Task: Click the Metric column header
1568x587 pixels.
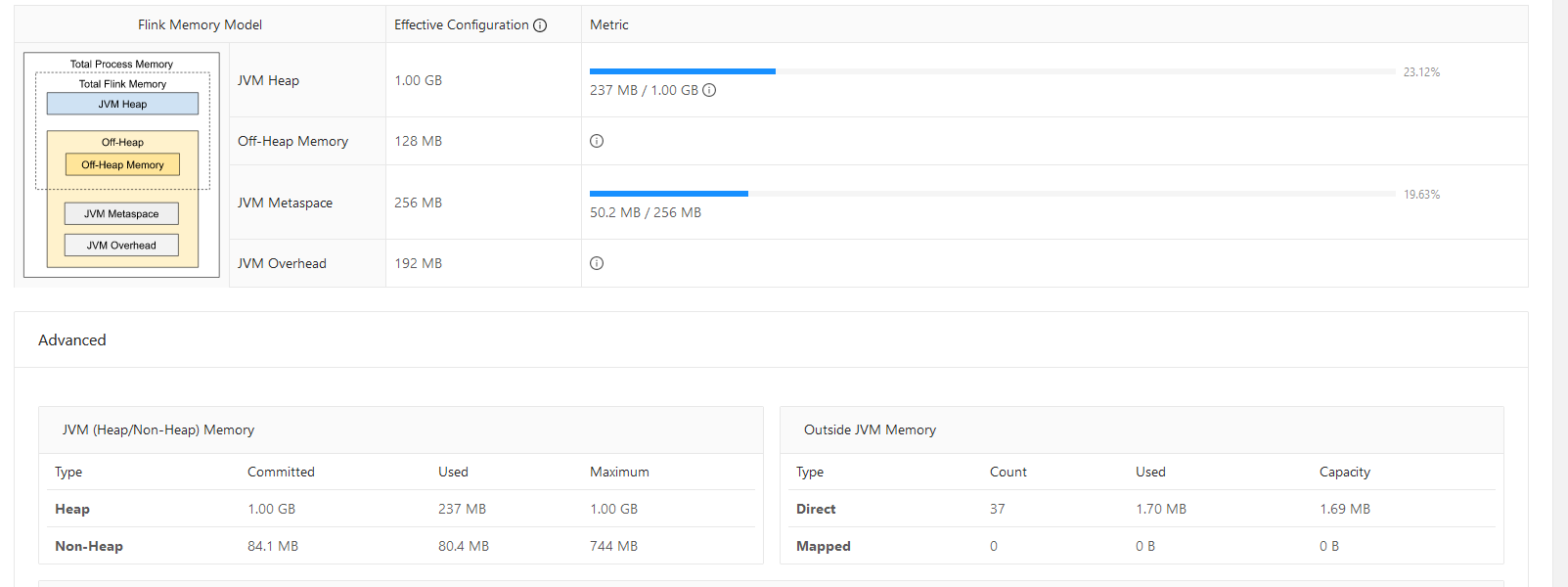Action: coord(609,24)
